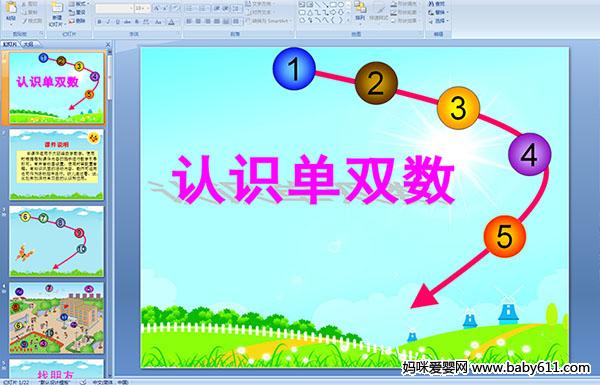Open the font name dropdown
This screenshot has width=600, height=385.
coord(131,8)
